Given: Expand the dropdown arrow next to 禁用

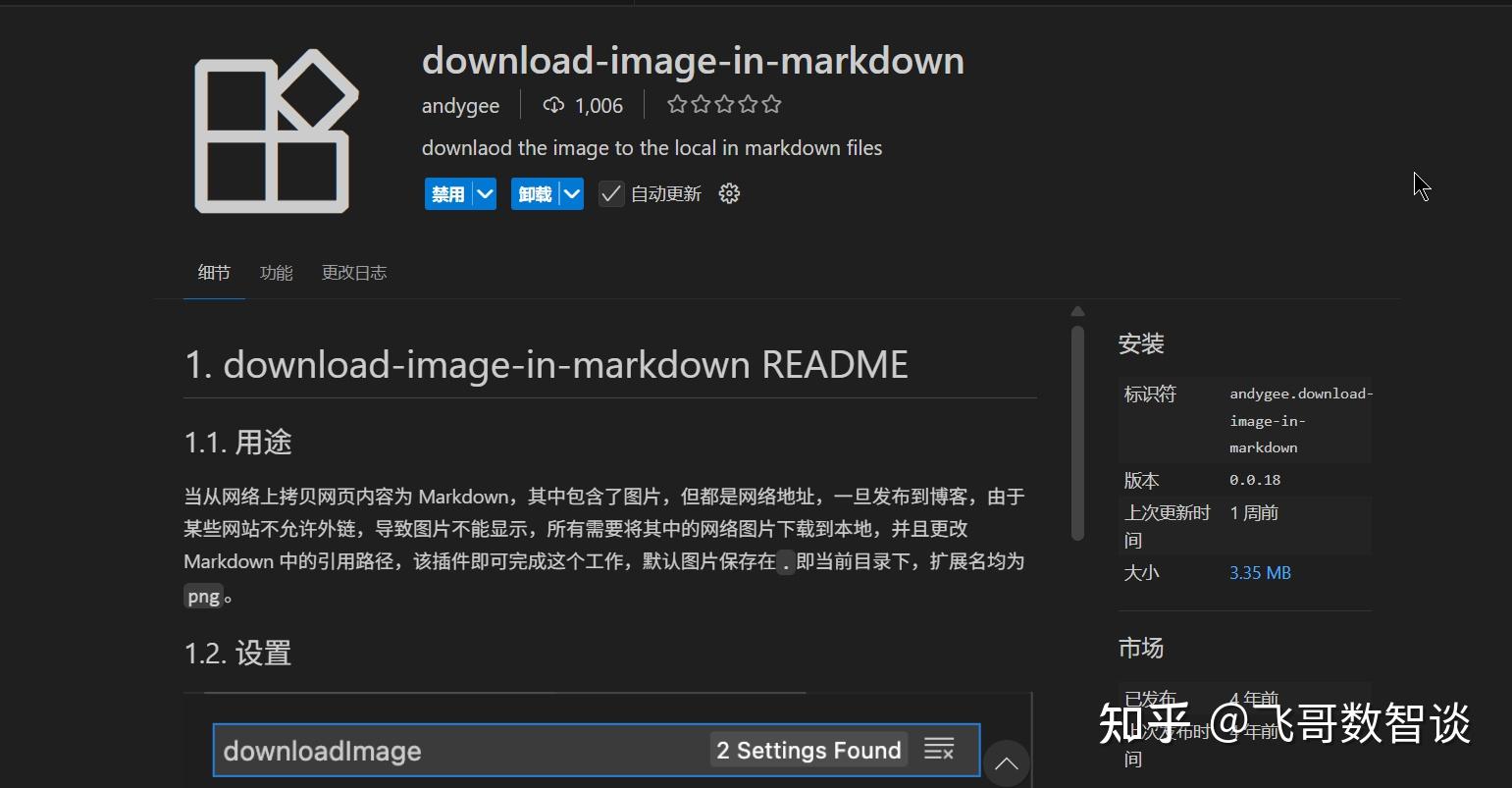Looking at the screenshot, I should [485, 193].
